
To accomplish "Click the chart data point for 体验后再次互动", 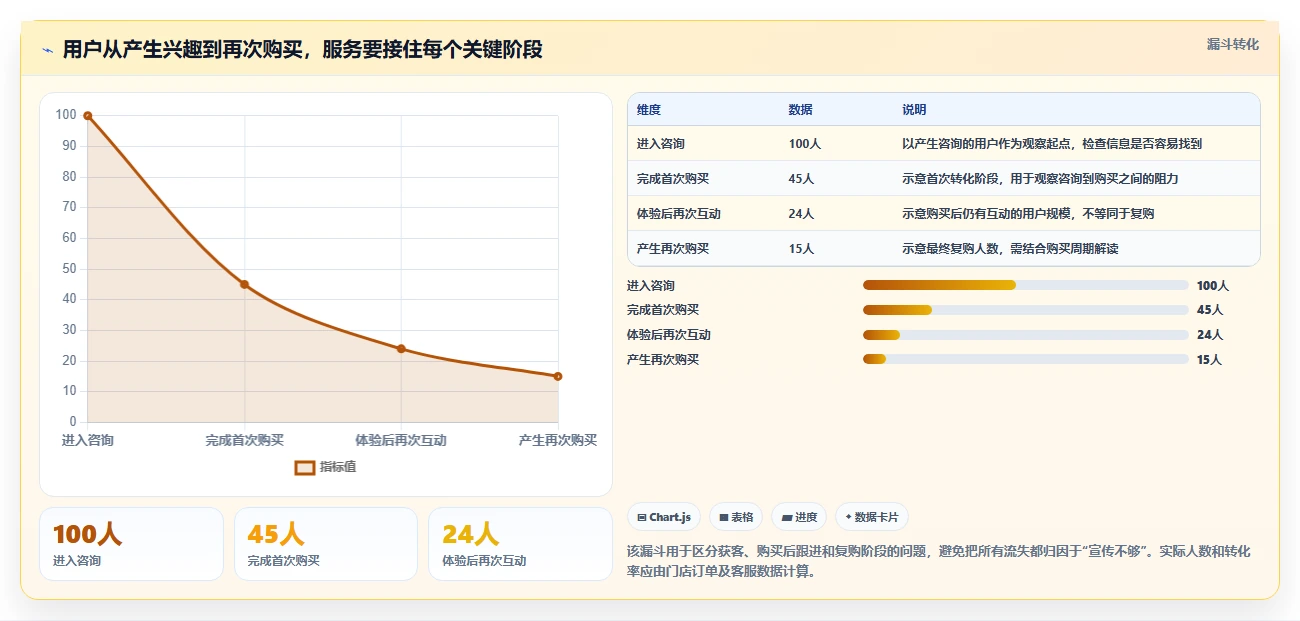I will (x=401, y=349).
